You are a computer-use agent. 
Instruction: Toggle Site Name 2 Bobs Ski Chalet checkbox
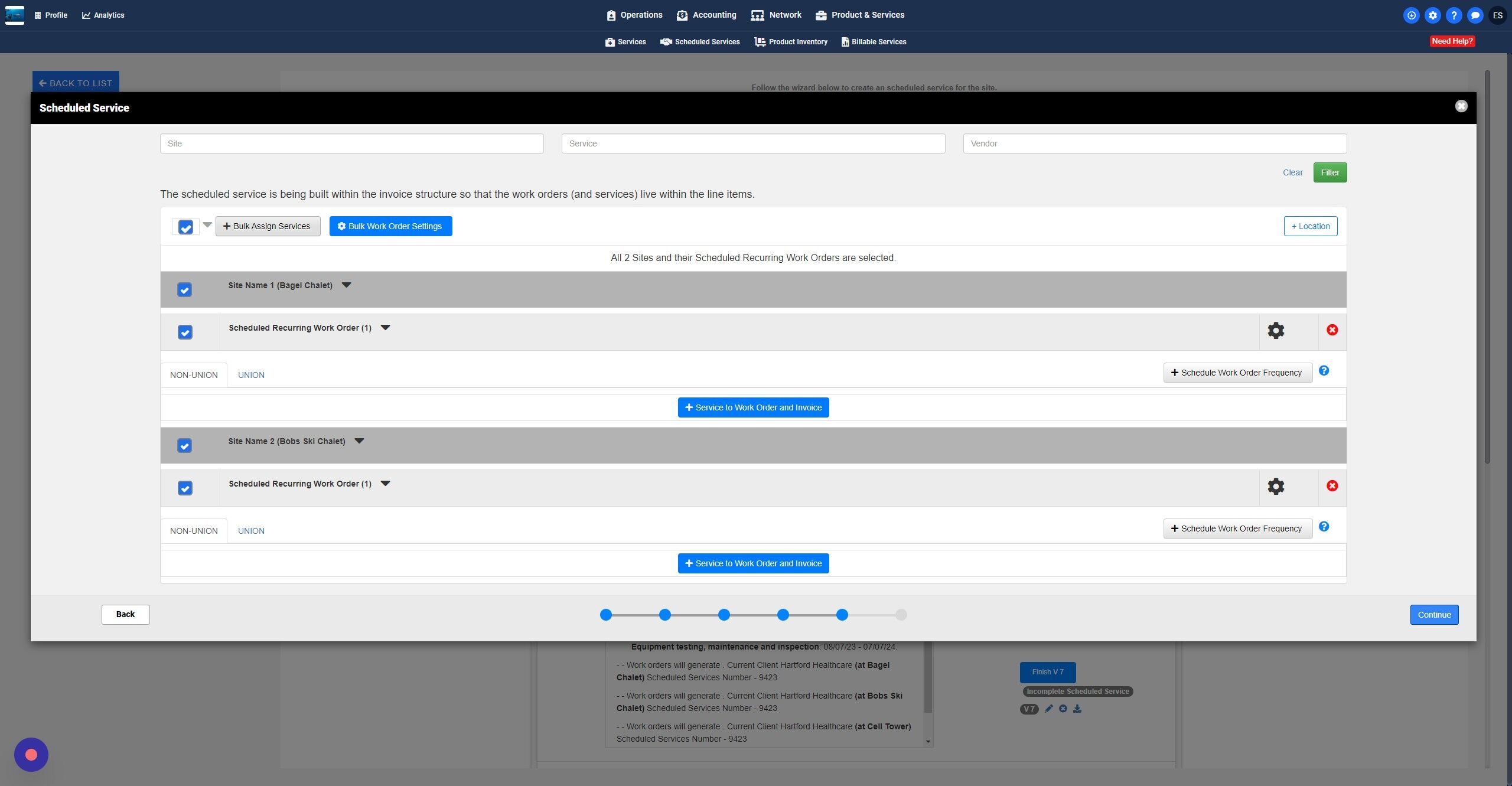click(184, 446)
